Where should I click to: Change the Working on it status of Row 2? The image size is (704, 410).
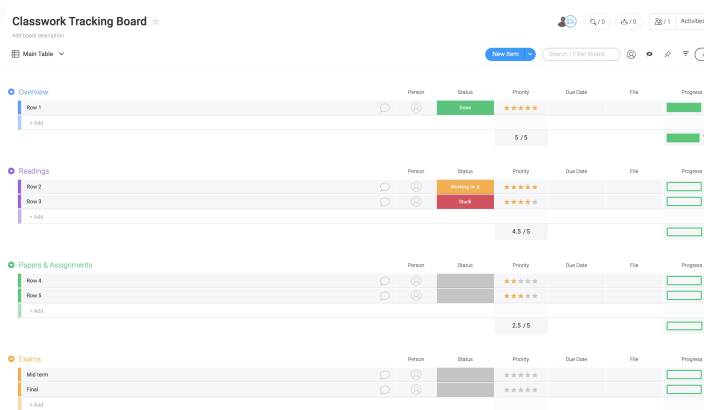[x=465, y=187]
